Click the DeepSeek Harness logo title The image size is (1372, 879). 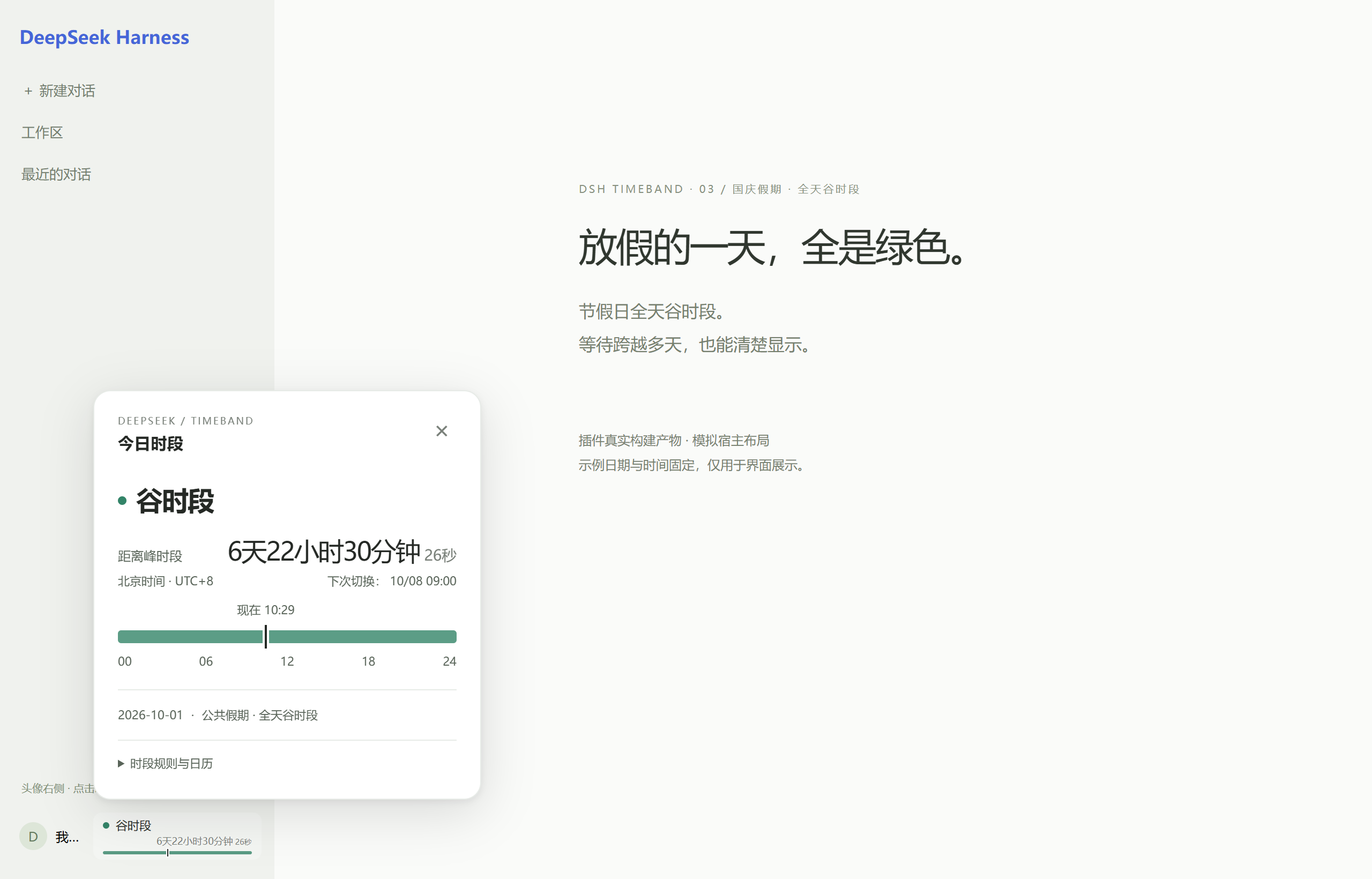pyautogui.click(x=105, y=37)
